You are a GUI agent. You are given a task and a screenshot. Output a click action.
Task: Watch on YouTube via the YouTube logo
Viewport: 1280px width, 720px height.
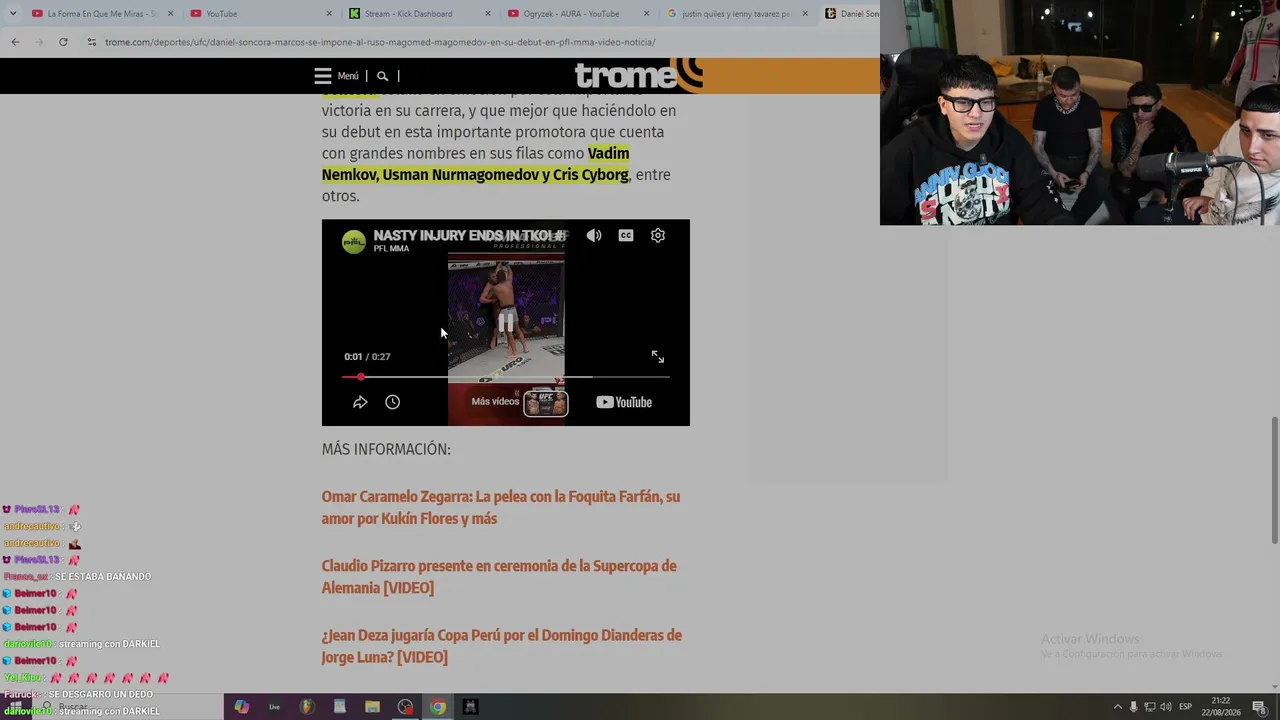coord(624,402)
